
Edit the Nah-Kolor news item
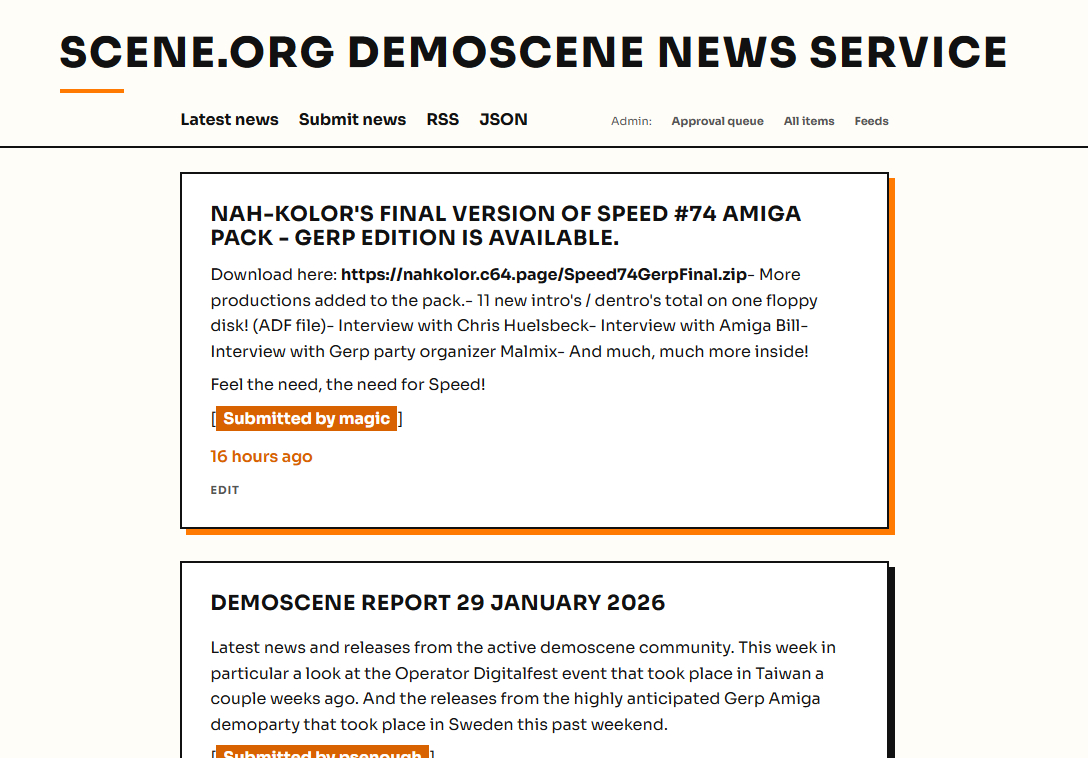pyautogui.click(x=224, y=490)
